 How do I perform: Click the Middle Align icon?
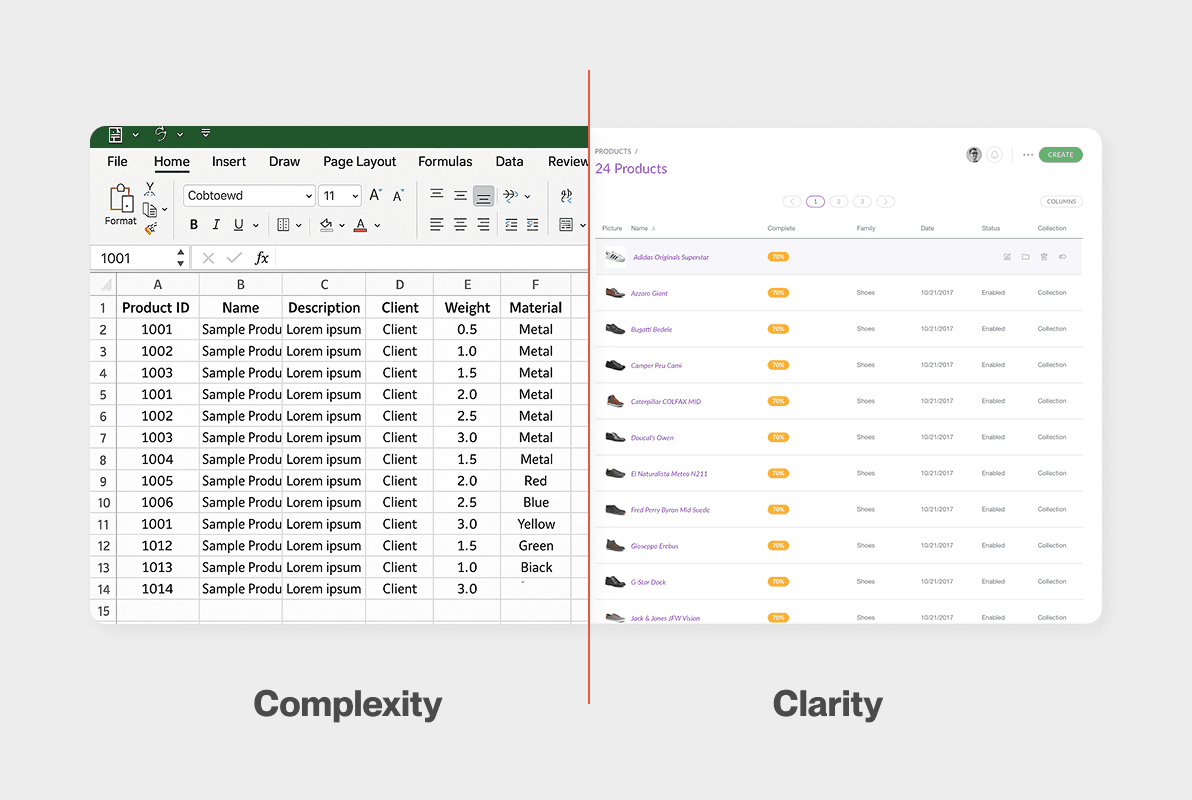tap(461, 195)
